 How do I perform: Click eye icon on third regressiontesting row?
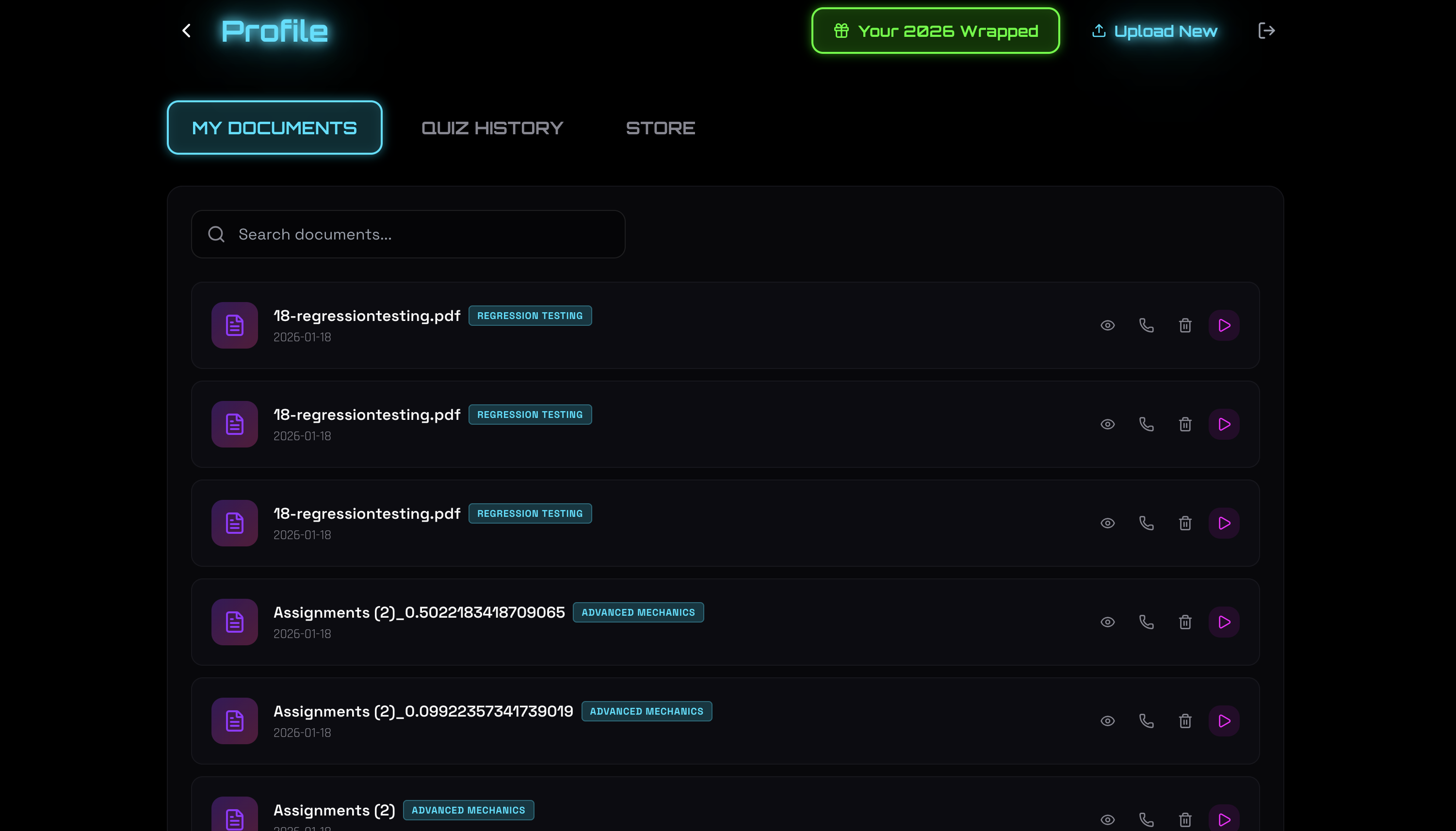pos(1107,523)
